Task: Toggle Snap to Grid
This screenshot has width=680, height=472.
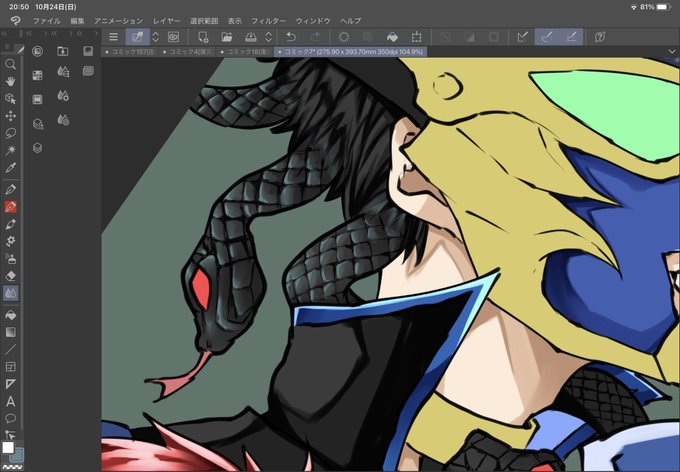Action: point(572,37)
